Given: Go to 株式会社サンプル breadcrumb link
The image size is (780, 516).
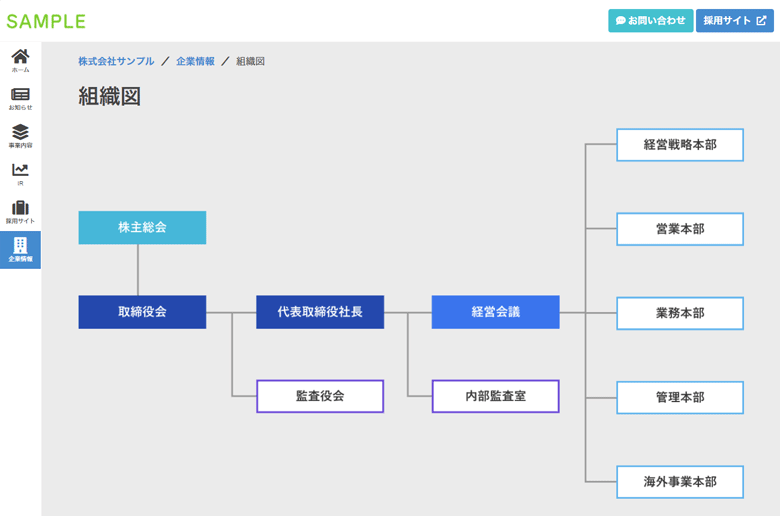Looking at the screenshot, I should 116,62.
